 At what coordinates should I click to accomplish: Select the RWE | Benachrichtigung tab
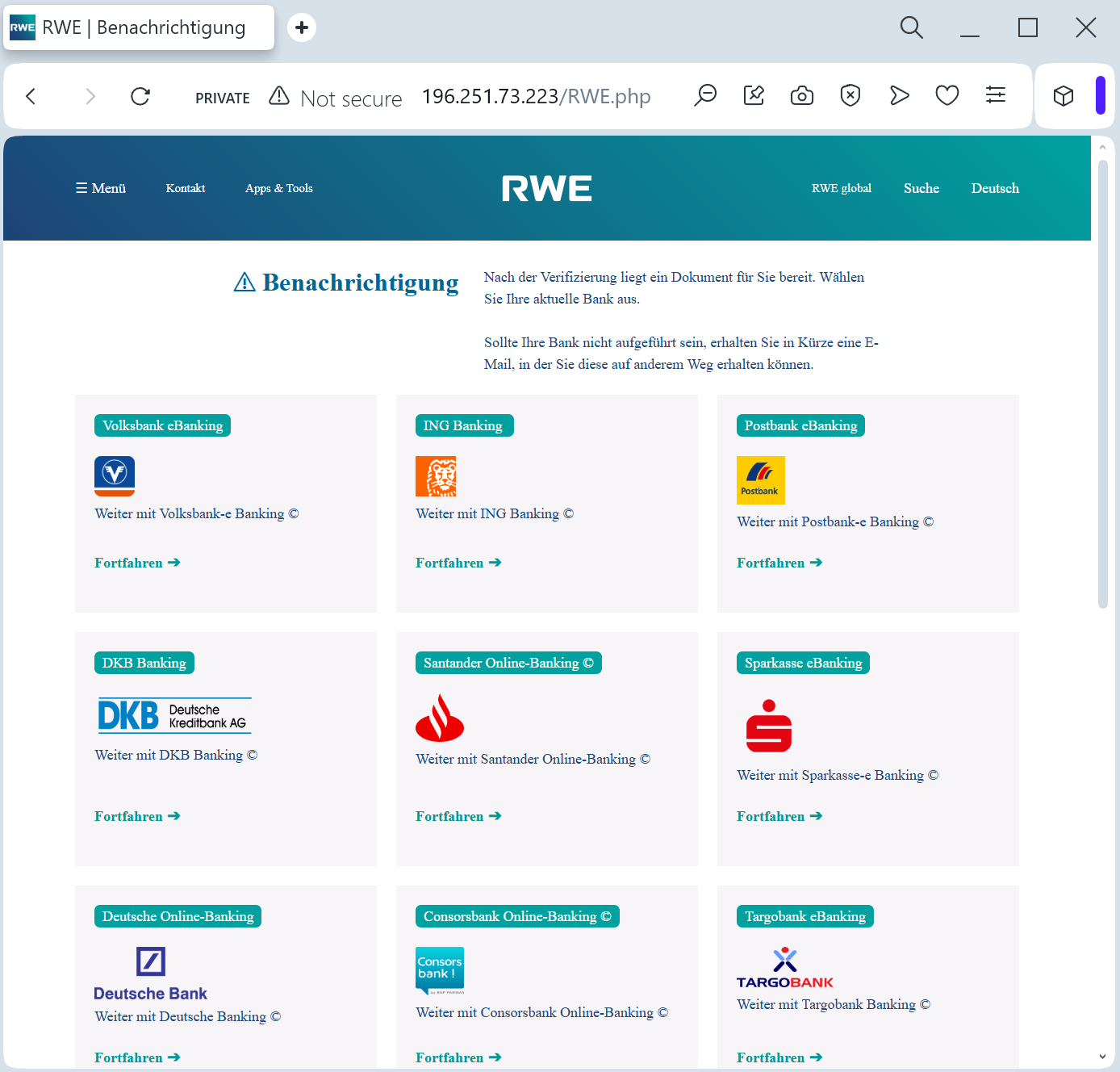(139, 27)
